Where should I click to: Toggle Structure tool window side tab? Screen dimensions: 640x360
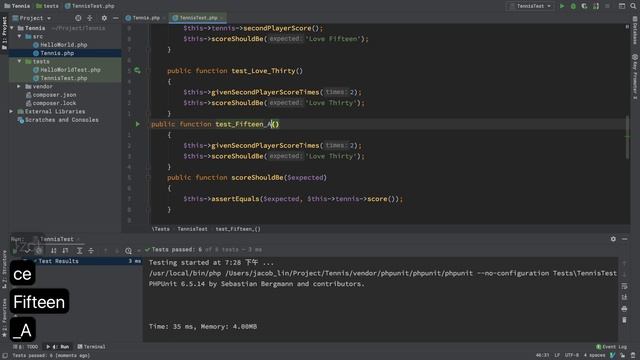[4, 269]
